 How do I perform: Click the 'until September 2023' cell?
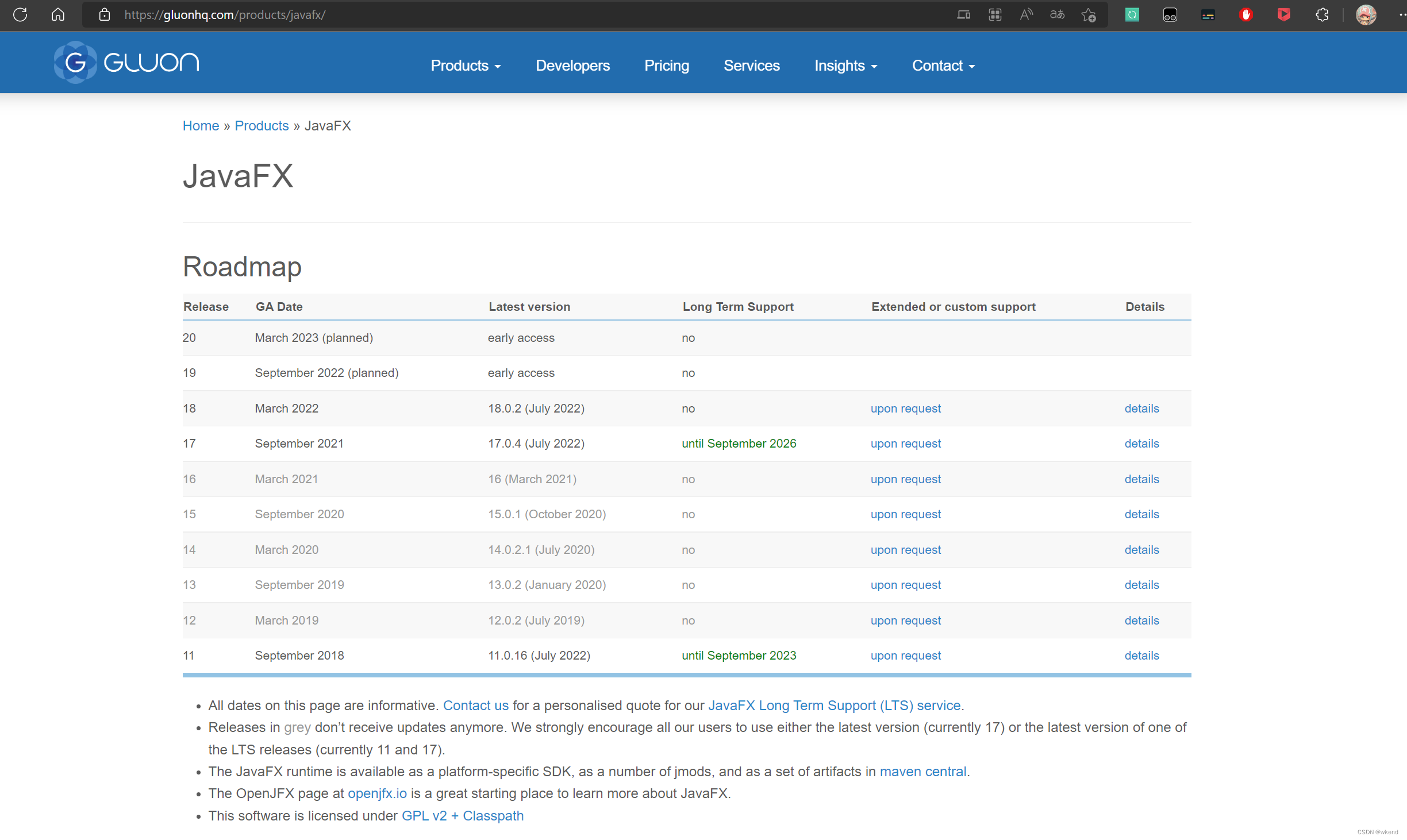[x=739, y=656]
